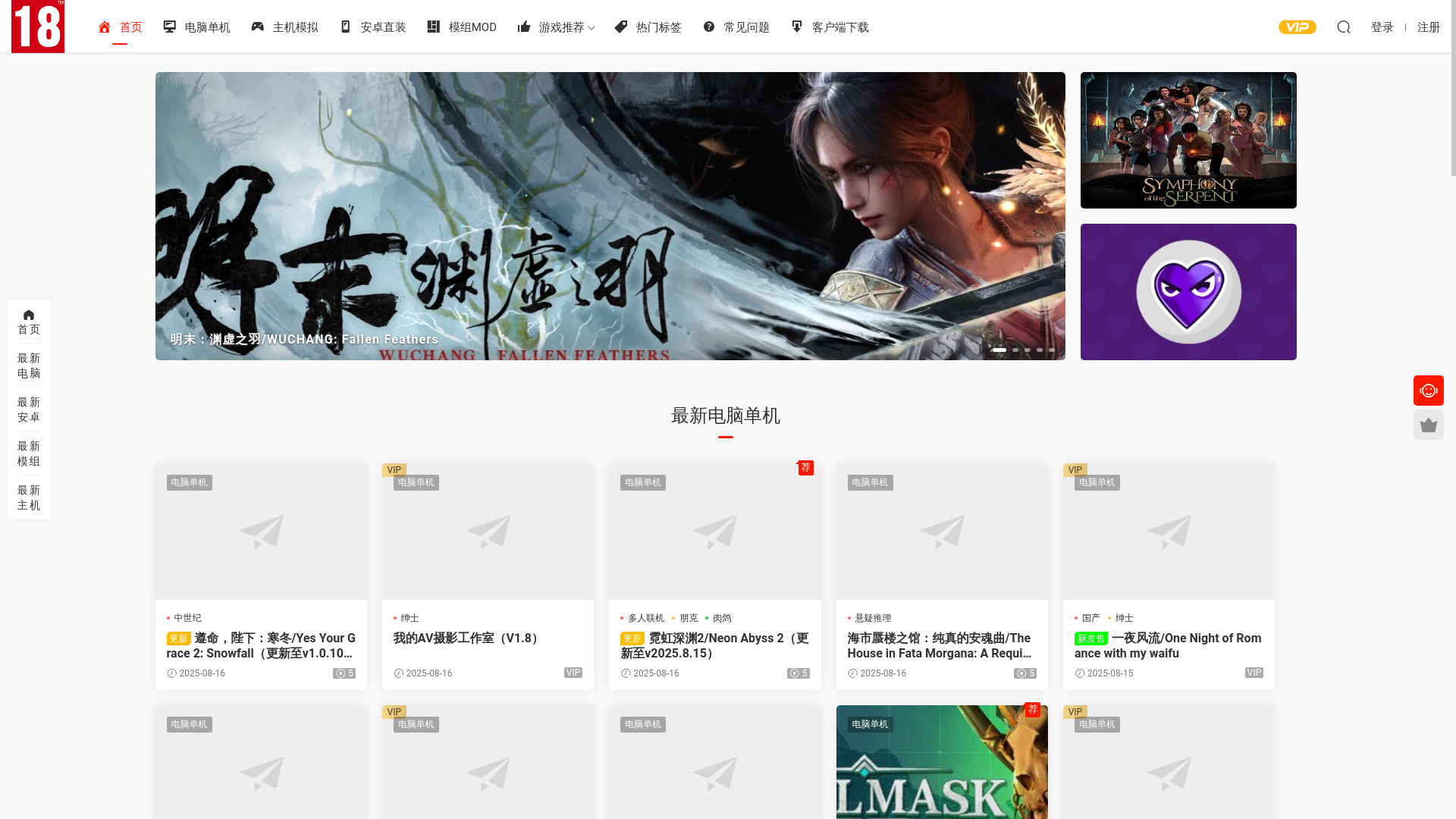Open the purple heart game thumbnail
The image size is (1456, 819).
1188,292
